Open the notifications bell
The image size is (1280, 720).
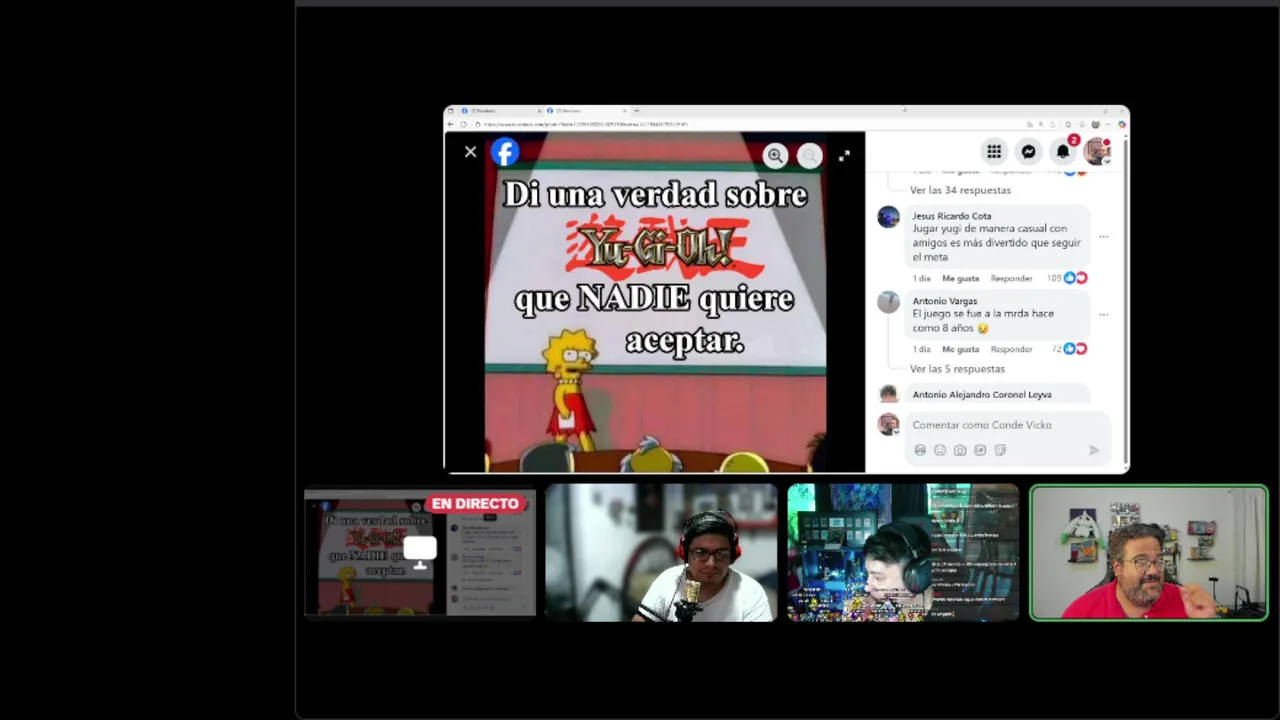[x=1063, y=151]
